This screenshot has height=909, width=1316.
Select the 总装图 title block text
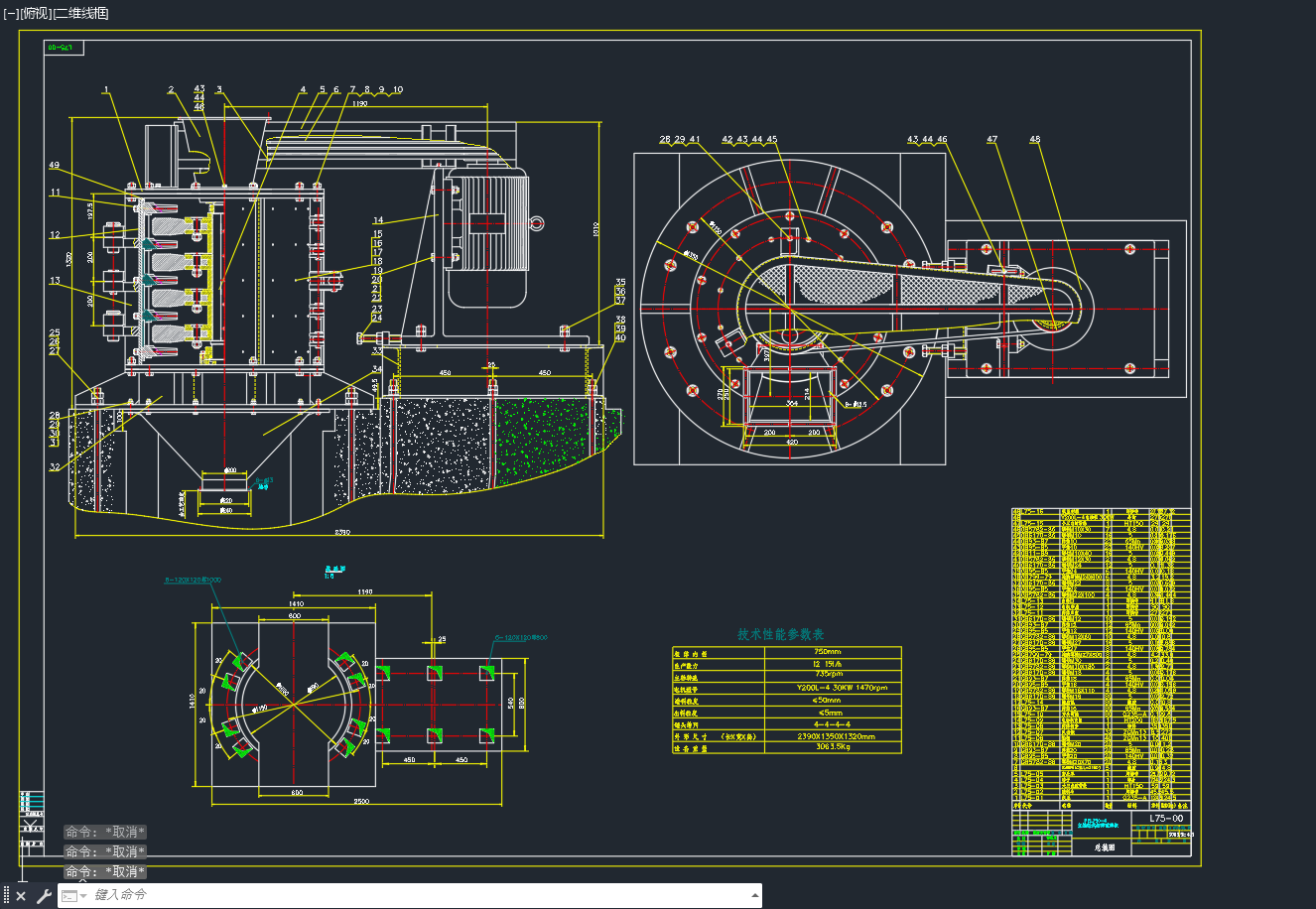click(x=1106, y=848)
